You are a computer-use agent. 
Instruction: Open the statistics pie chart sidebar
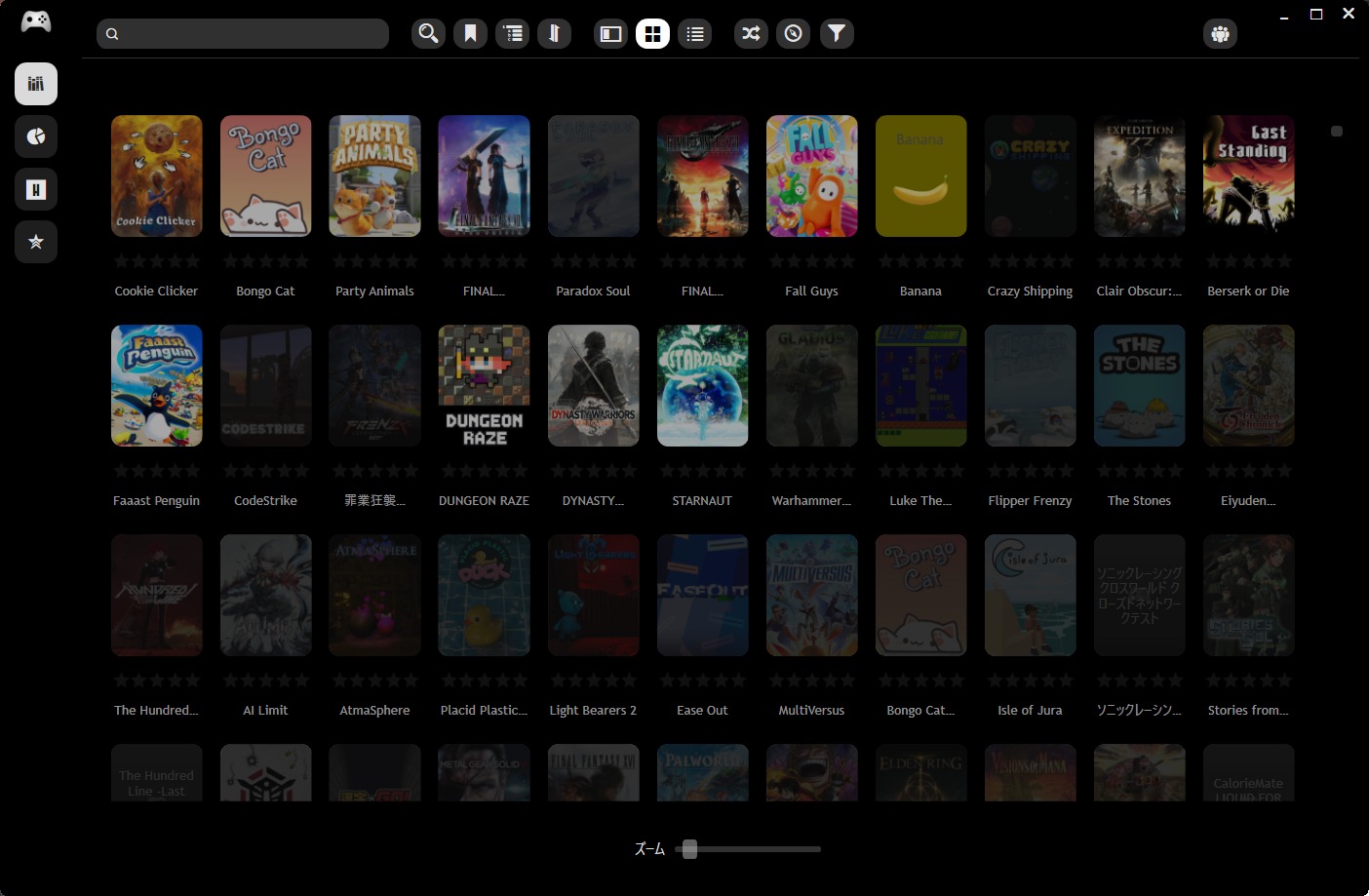(x=36, y=136)
